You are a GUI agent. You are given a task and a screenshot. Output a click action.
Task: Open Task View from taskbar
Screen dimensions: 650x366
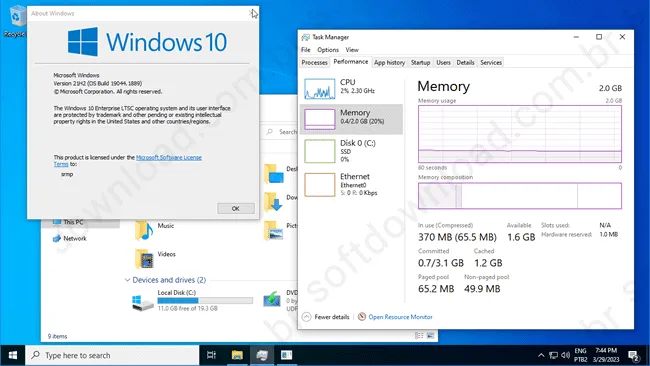pos(211,355)
